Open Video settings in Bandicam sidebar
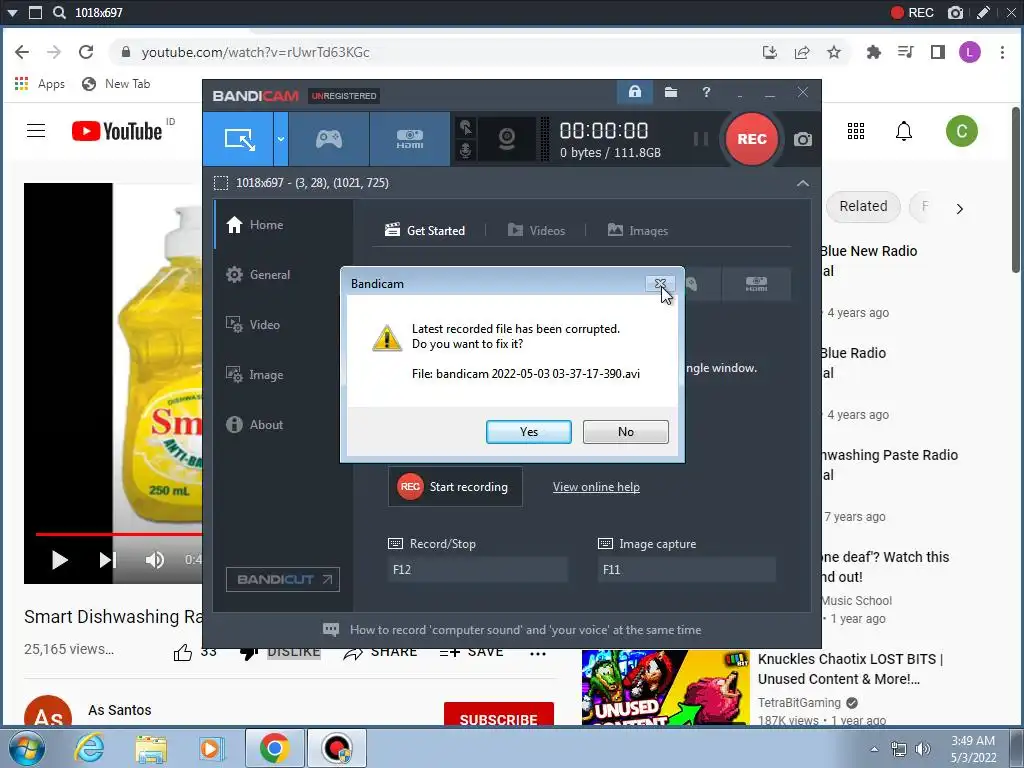This screenshot has width=1024, height=768. click(x=283, y=325)
